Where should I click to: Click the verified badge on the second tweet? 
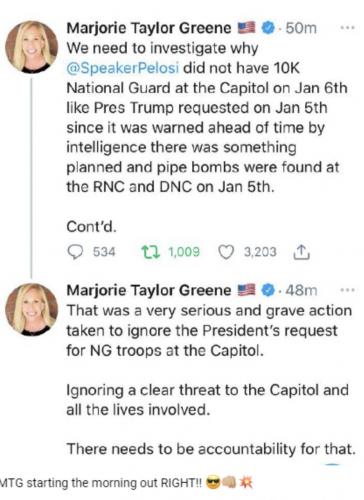268,290
